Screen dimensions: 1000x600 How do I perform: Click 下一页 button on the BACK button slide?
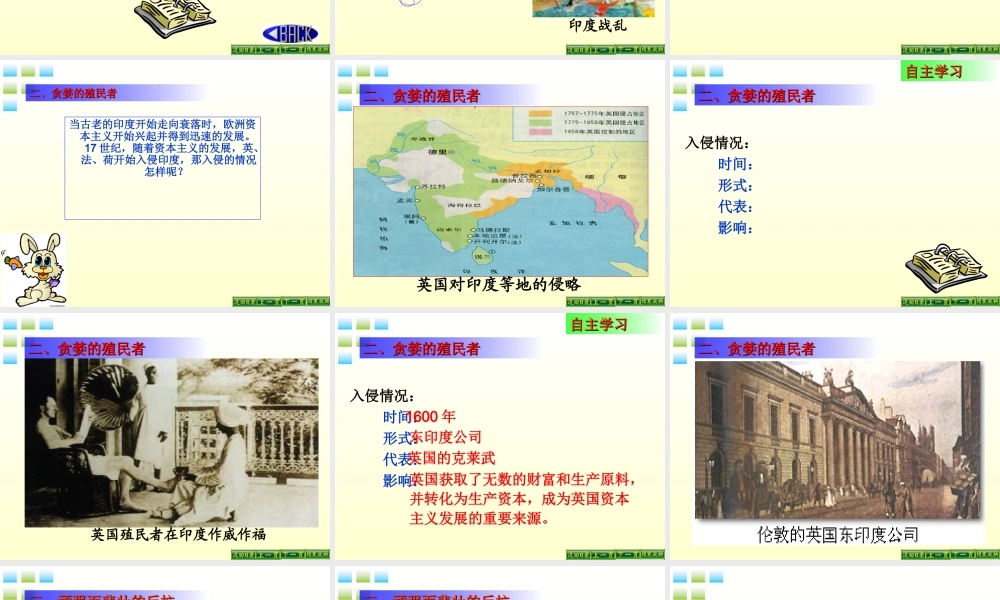pyautogui.click(x=293, y=50)
